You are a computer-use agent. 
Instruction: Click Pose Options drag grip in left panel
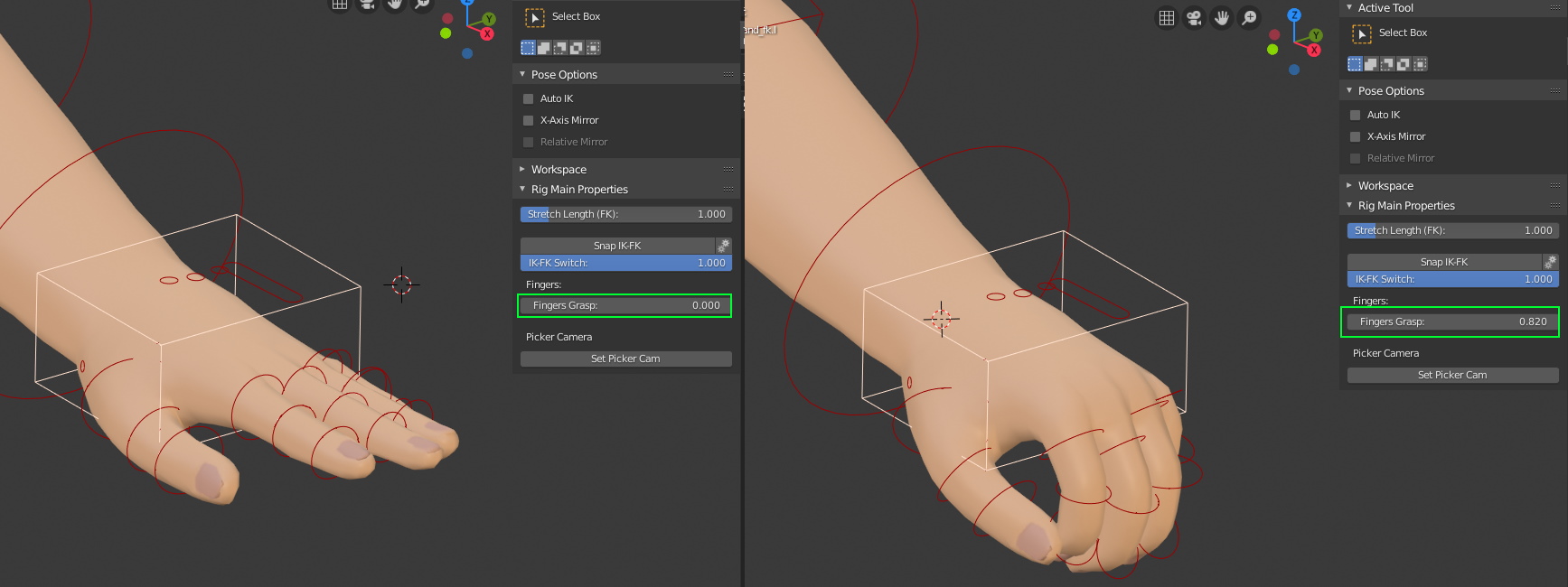(x=728, y=75)
